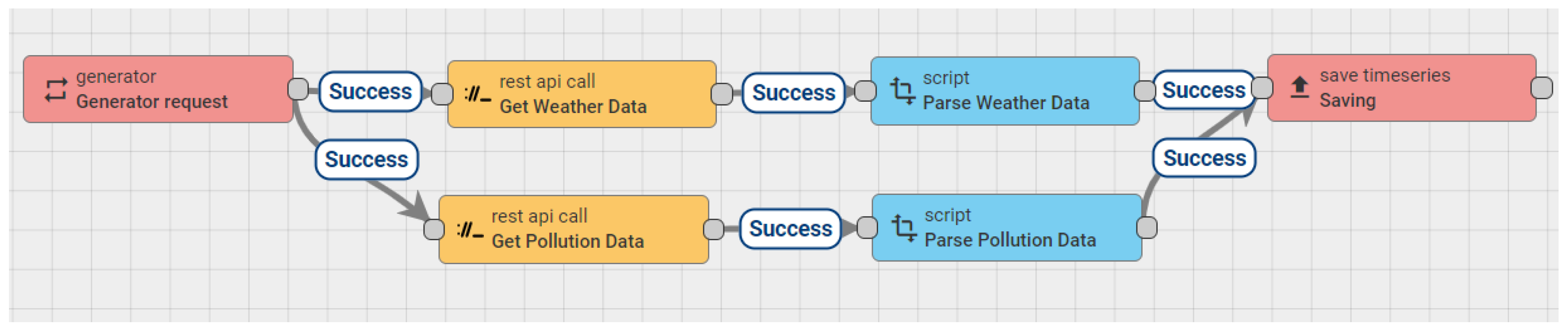Click the Get Weather Data rest api icon
The width and height of the screenshot is (1568, 333).
point(477,94)
